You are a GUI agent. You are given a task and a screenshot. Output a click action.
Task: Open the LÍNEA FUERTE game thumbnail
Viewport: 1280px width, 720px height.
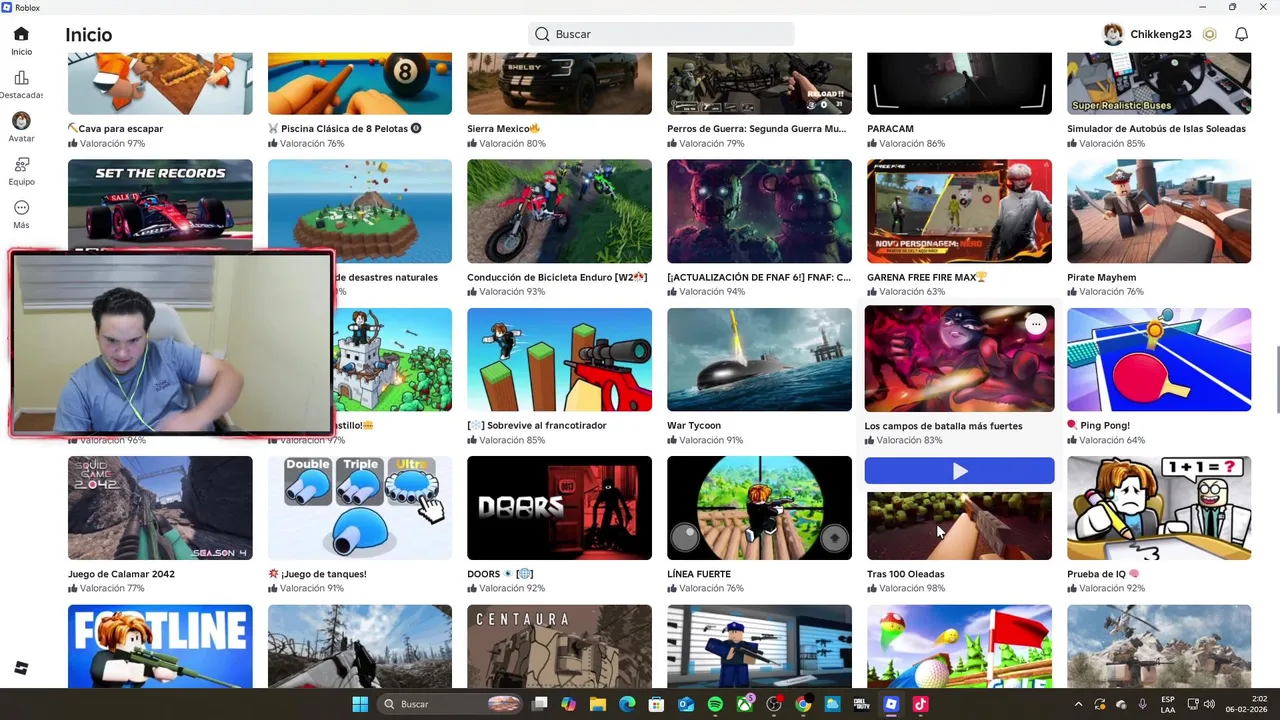[x=759, y=508]
